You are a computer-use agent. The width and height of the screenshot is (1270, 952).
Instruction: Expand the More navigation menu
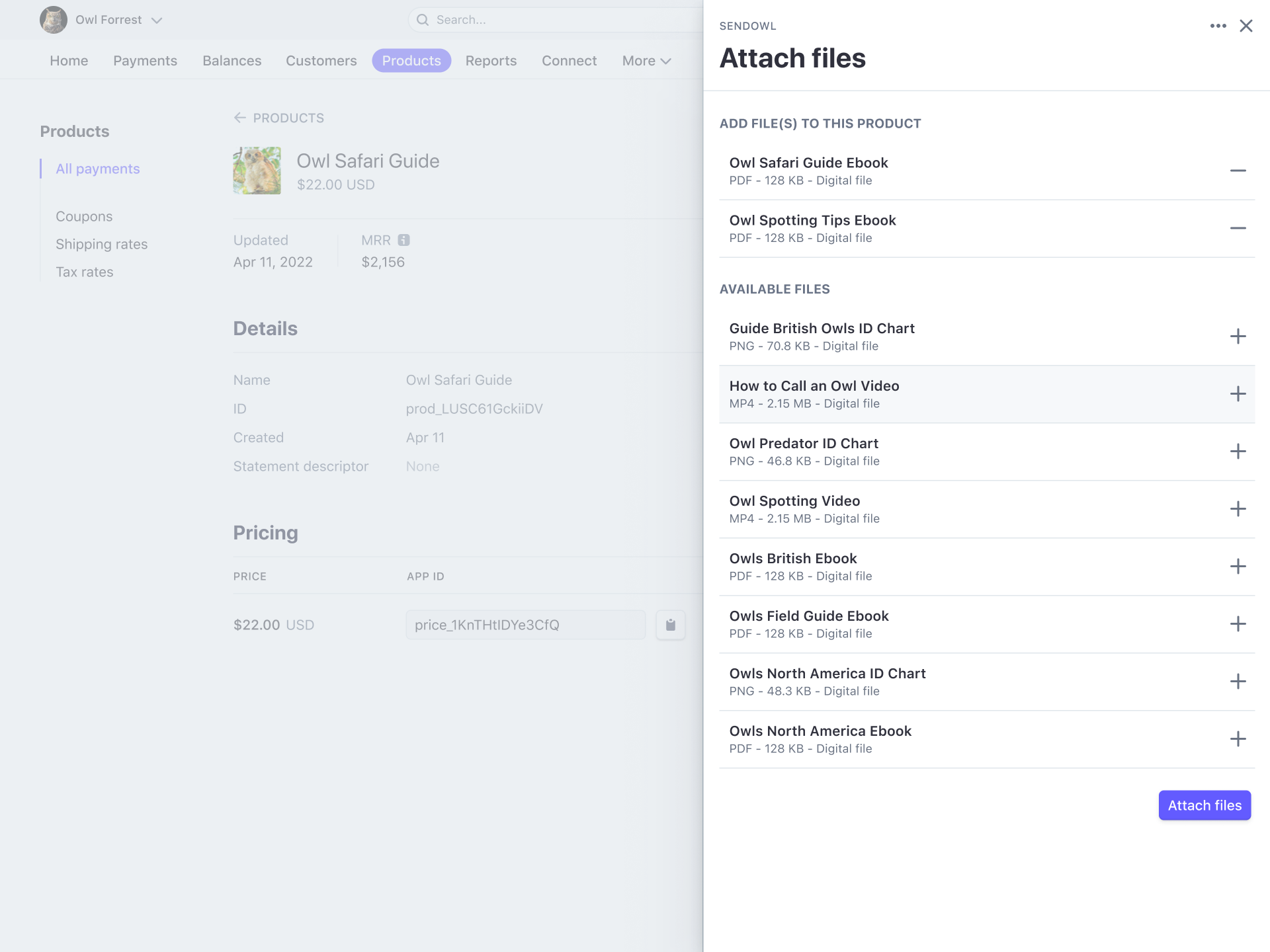click(646, 60)
